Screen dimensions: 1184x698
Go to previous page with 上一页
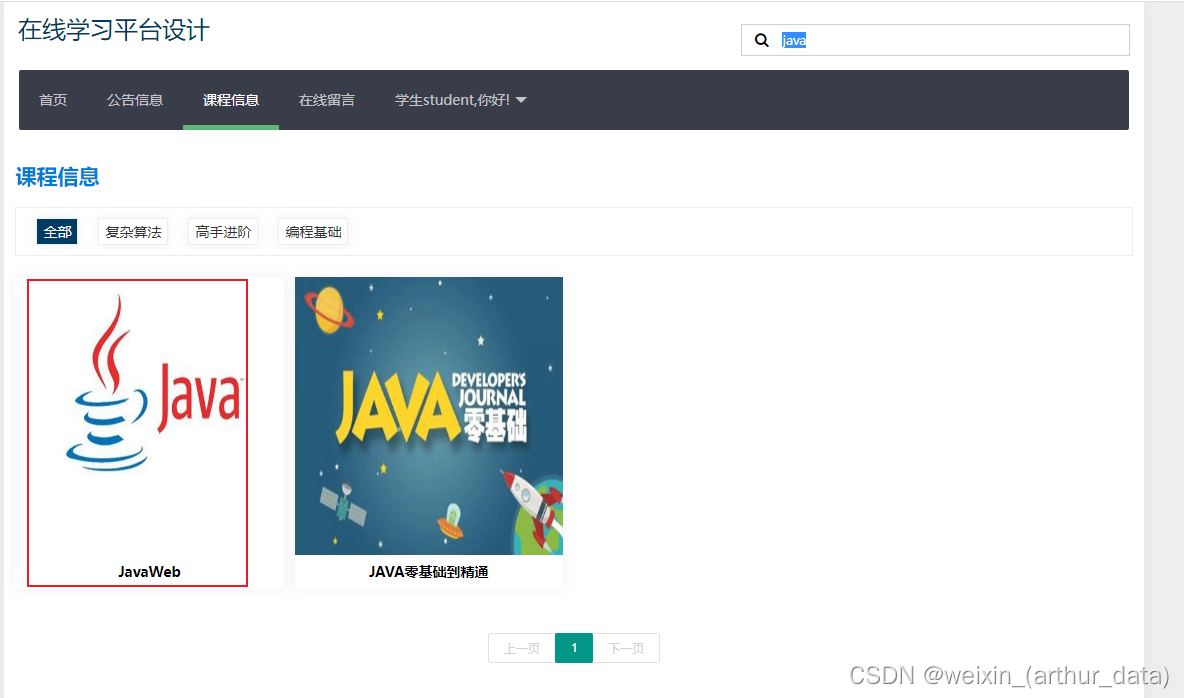pos(522,648)
